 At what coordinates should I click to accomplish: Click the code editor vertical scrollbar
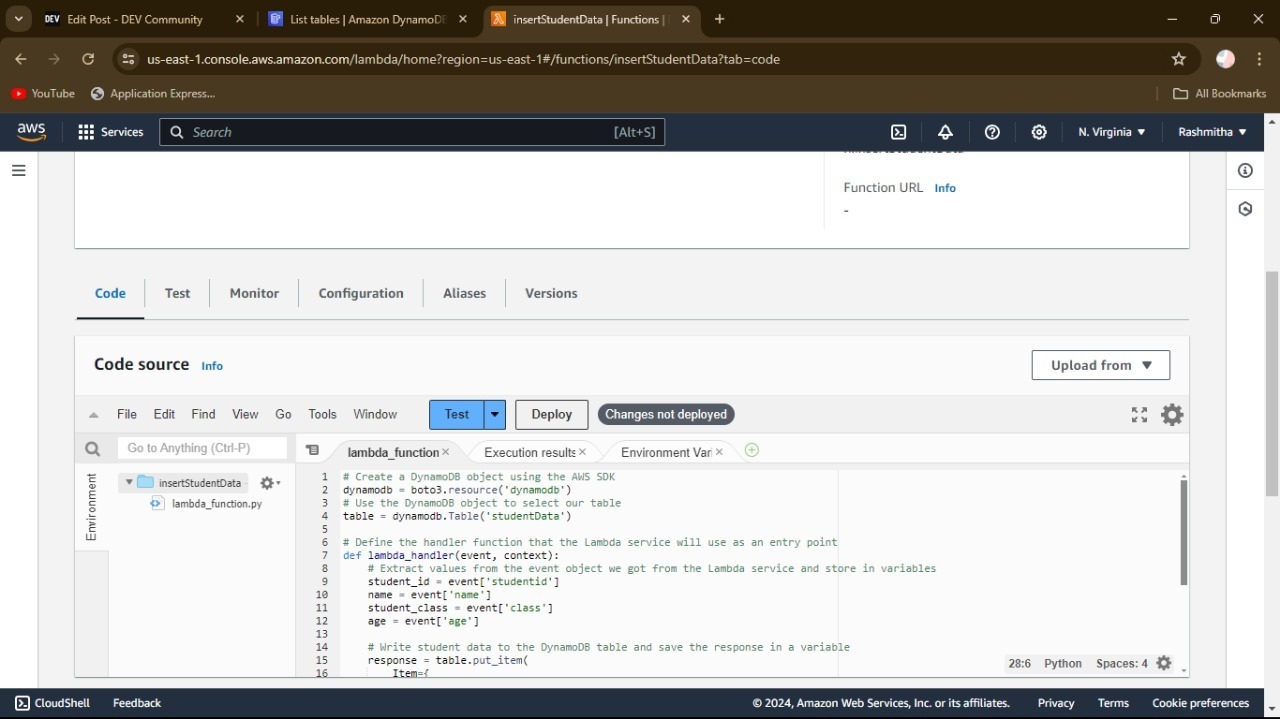coord(1183,531)
